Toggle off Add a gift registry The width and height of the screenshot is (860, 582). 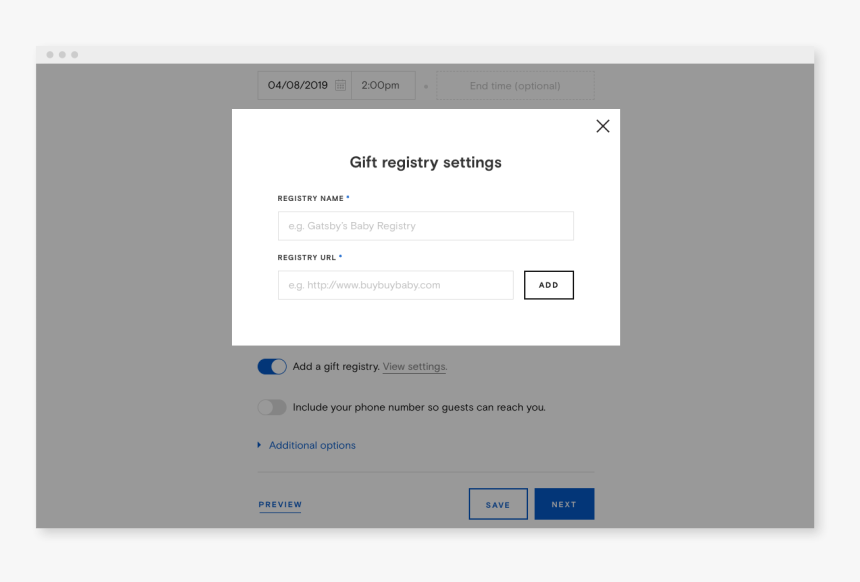271,366
